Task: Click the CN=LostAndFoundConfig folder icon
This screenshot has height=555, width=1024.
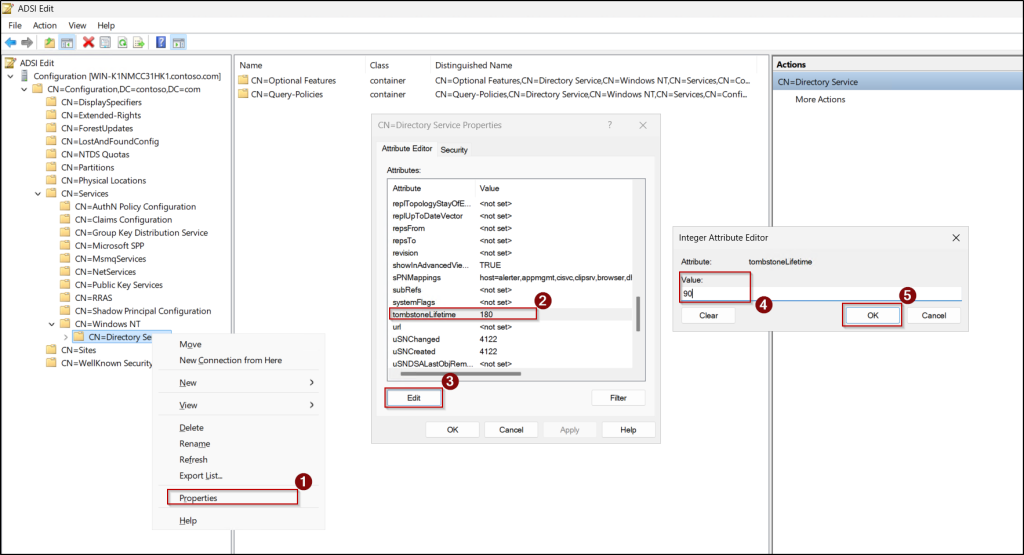Action: coord(51,141)
